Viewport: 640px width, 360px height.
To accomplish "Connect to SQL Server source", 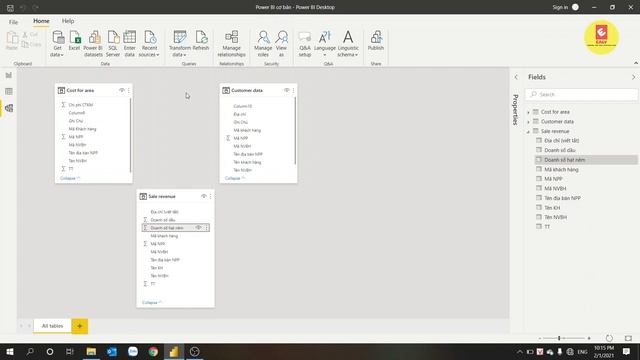I will 113,44.
